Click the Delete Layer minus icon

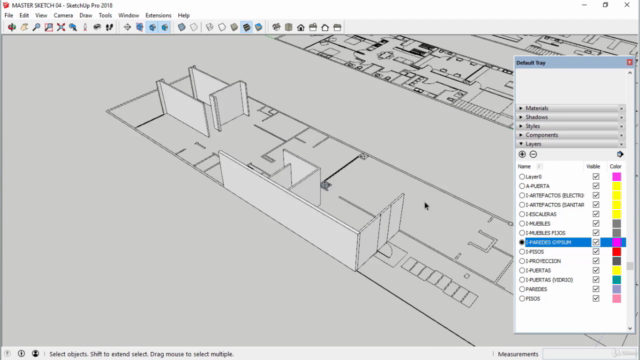point(533,154)
